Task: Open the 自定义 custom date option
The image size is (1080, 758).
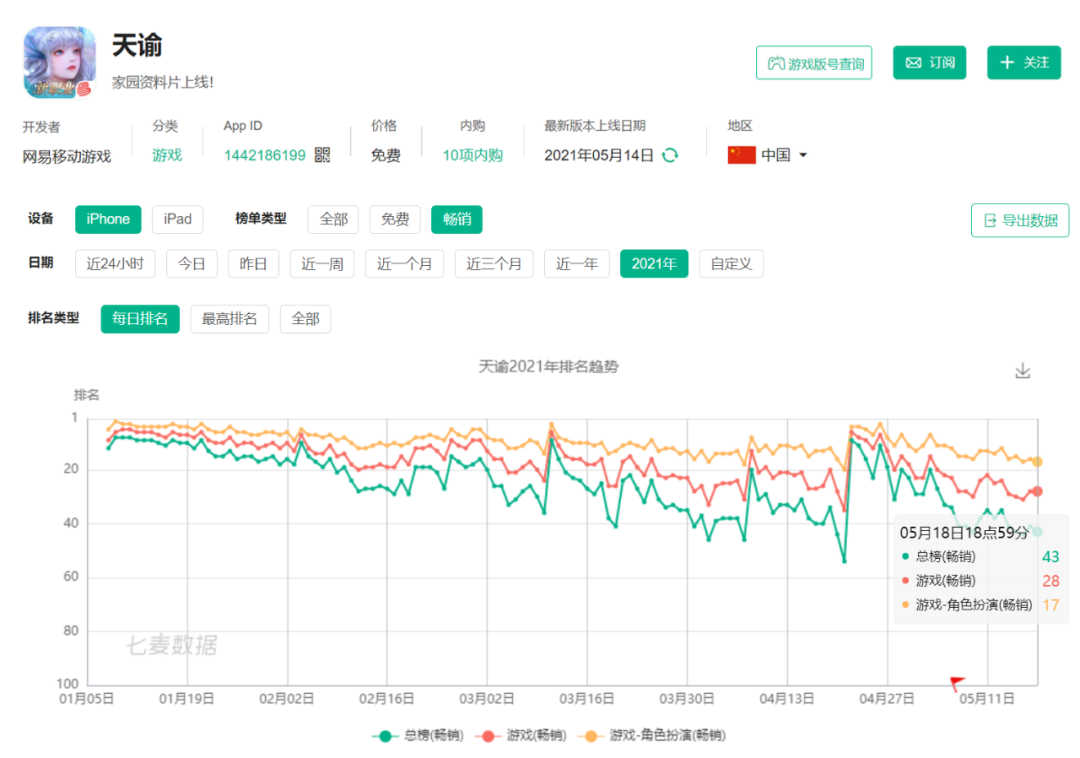Action: click(x=731, y=264)
